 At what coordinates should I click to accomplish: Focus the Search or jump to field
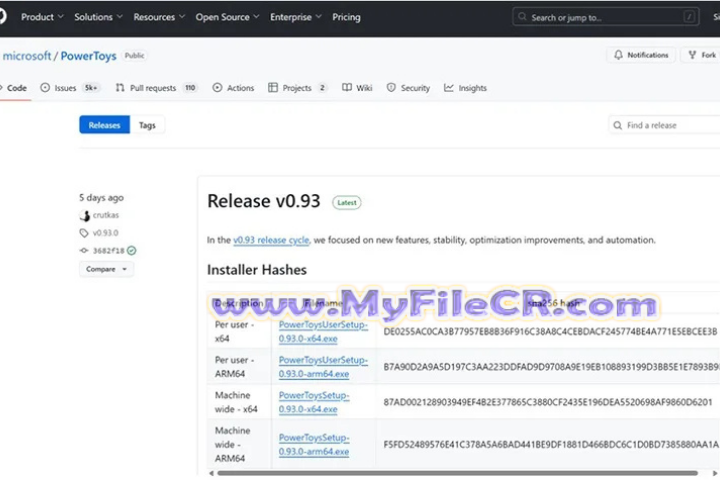[606, 17]
